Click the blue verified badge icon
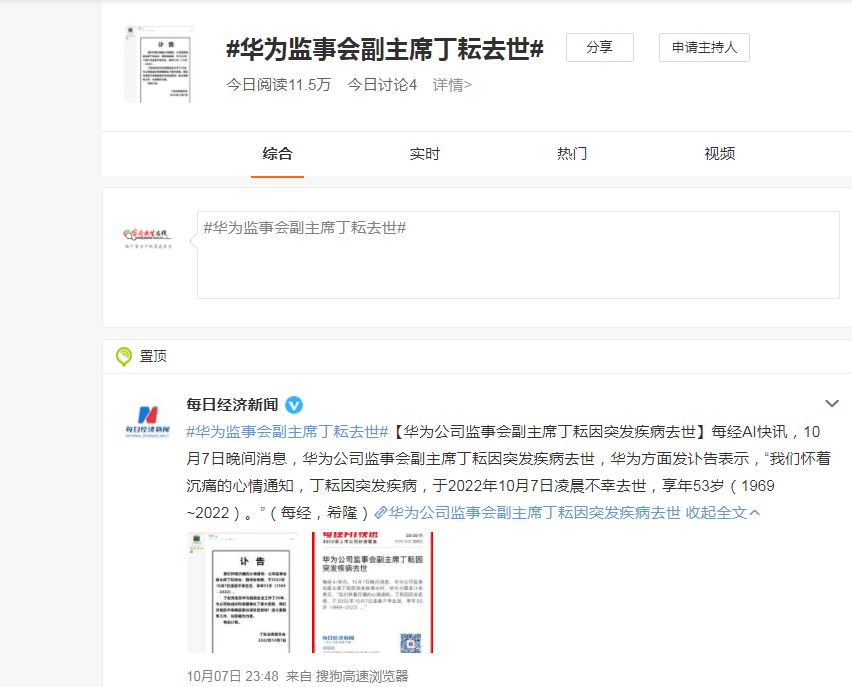This screenshot has width=852, height=687. tap(294, 405)
